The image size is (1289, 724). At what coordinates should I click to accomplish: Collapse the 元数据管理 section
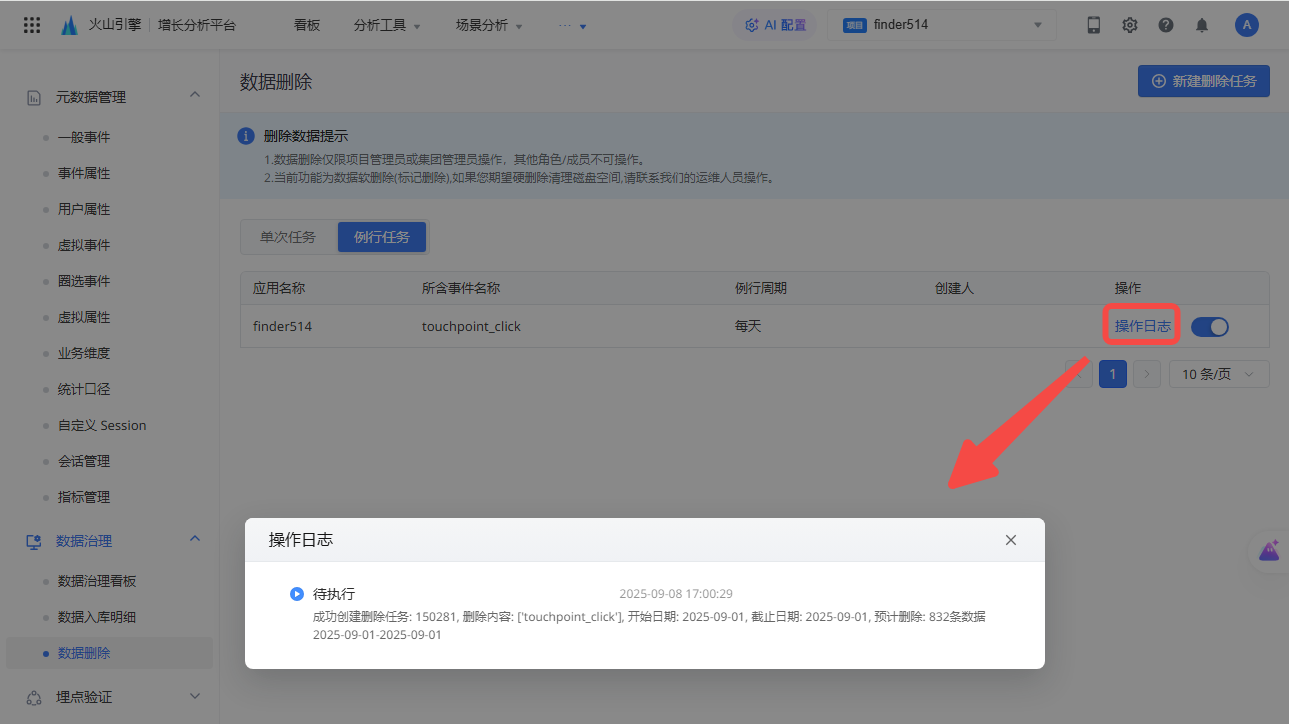195,95
